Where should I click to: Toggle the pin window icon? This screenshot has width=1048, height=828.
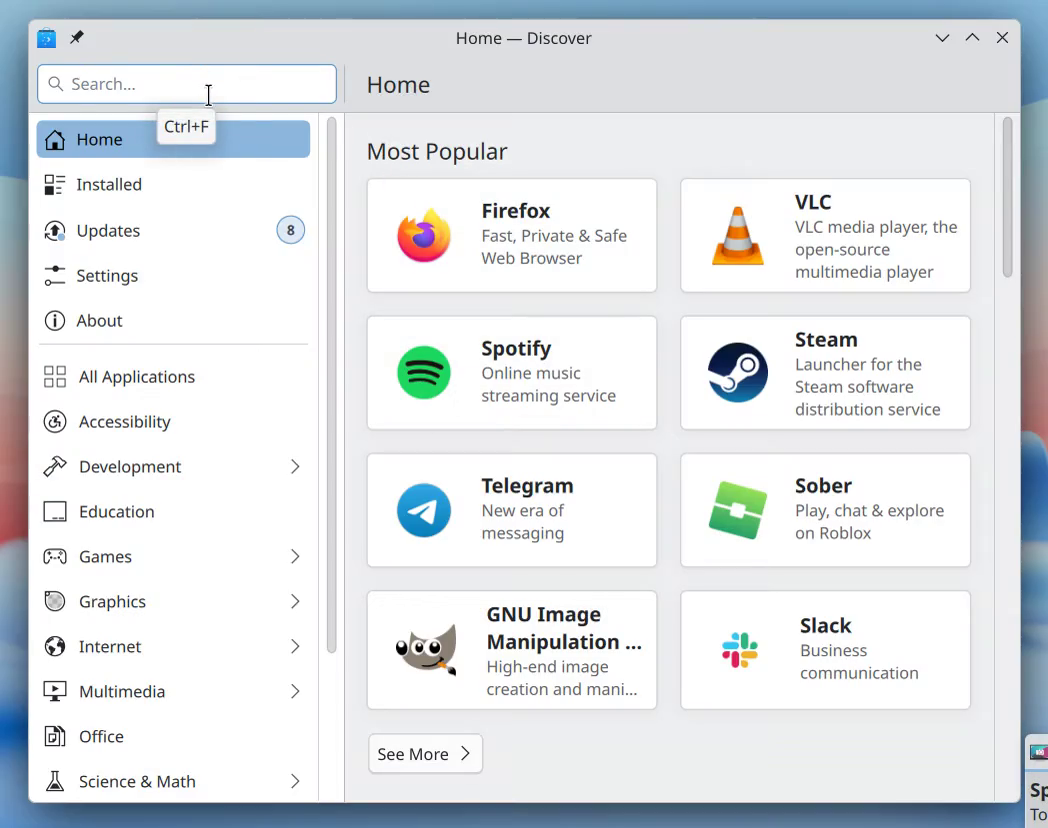click(77, 37)
